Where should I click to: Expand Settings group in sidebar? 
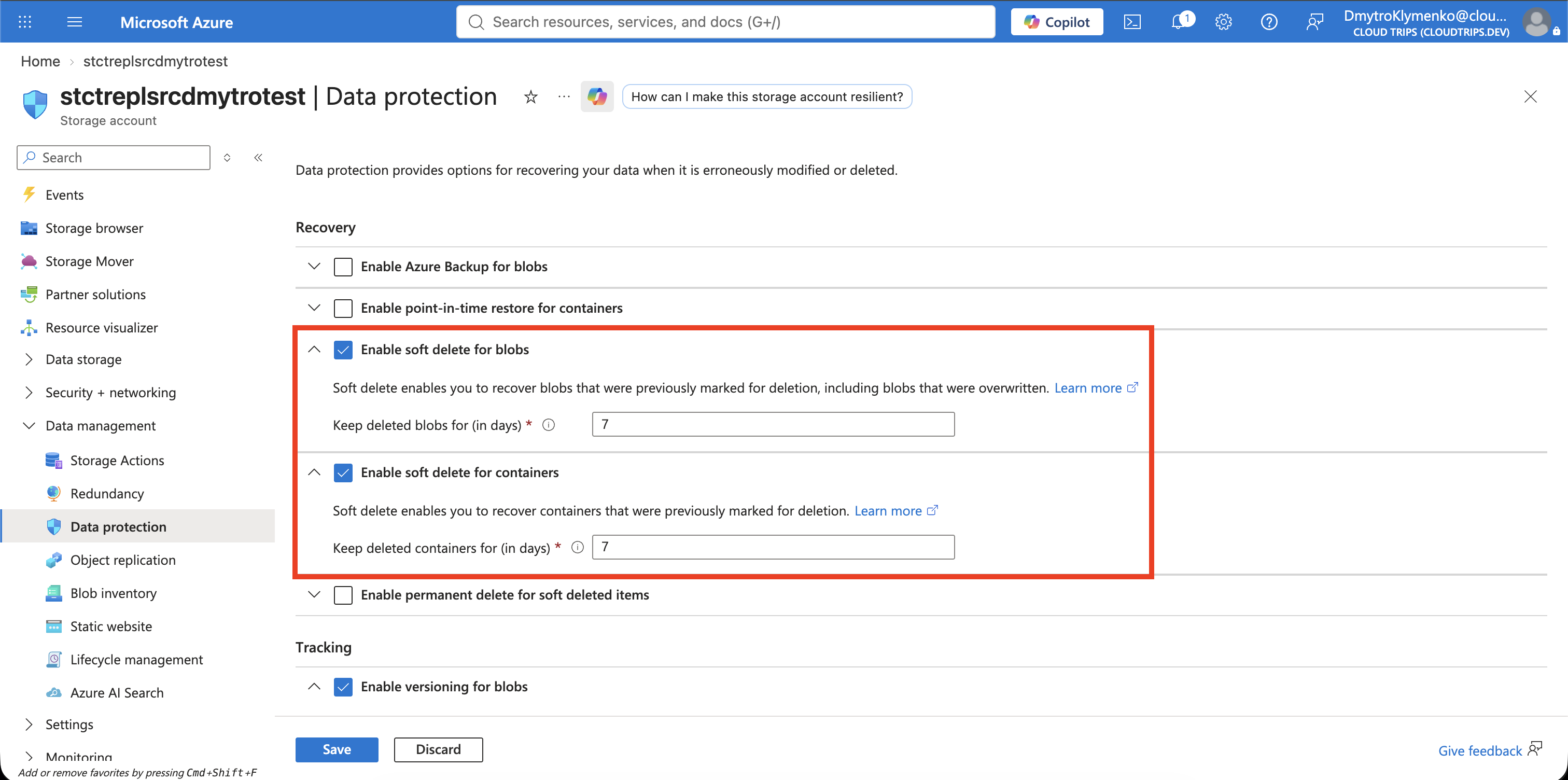point(29,725)
